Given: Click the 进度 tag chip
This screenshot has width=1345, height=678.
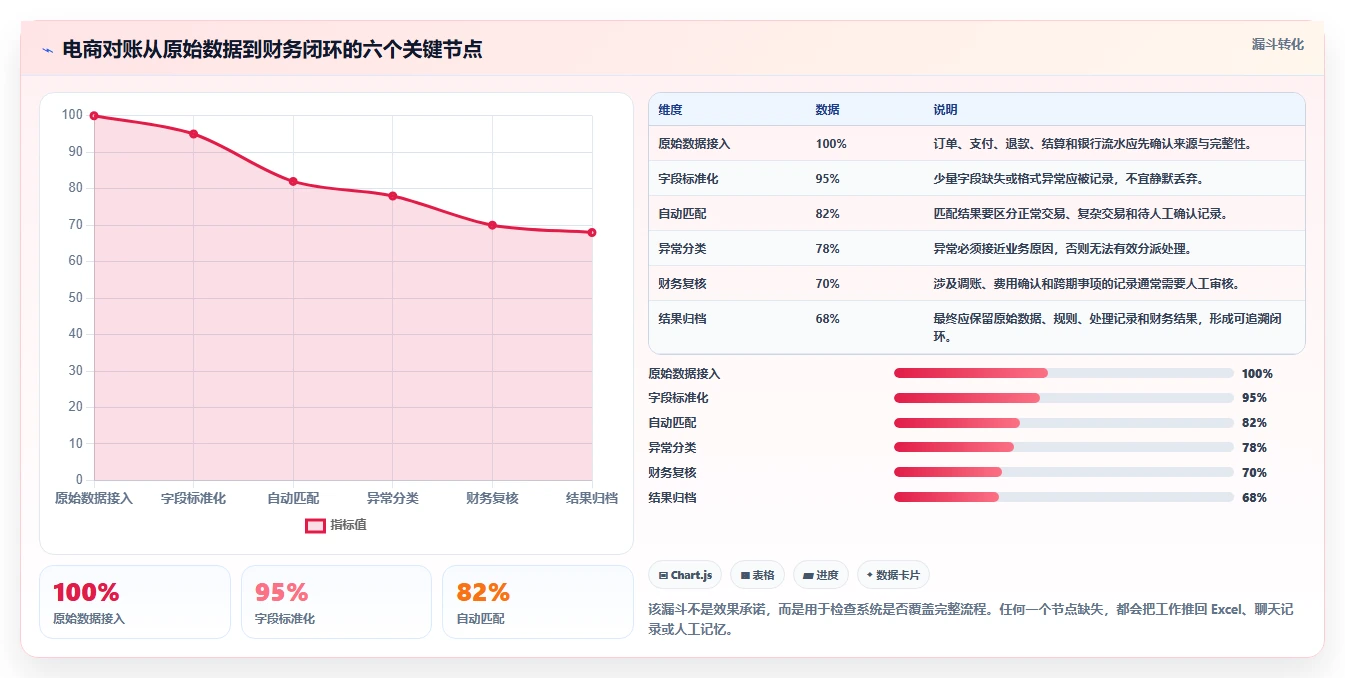Looking at the screenshot, I should click(821, 575).
